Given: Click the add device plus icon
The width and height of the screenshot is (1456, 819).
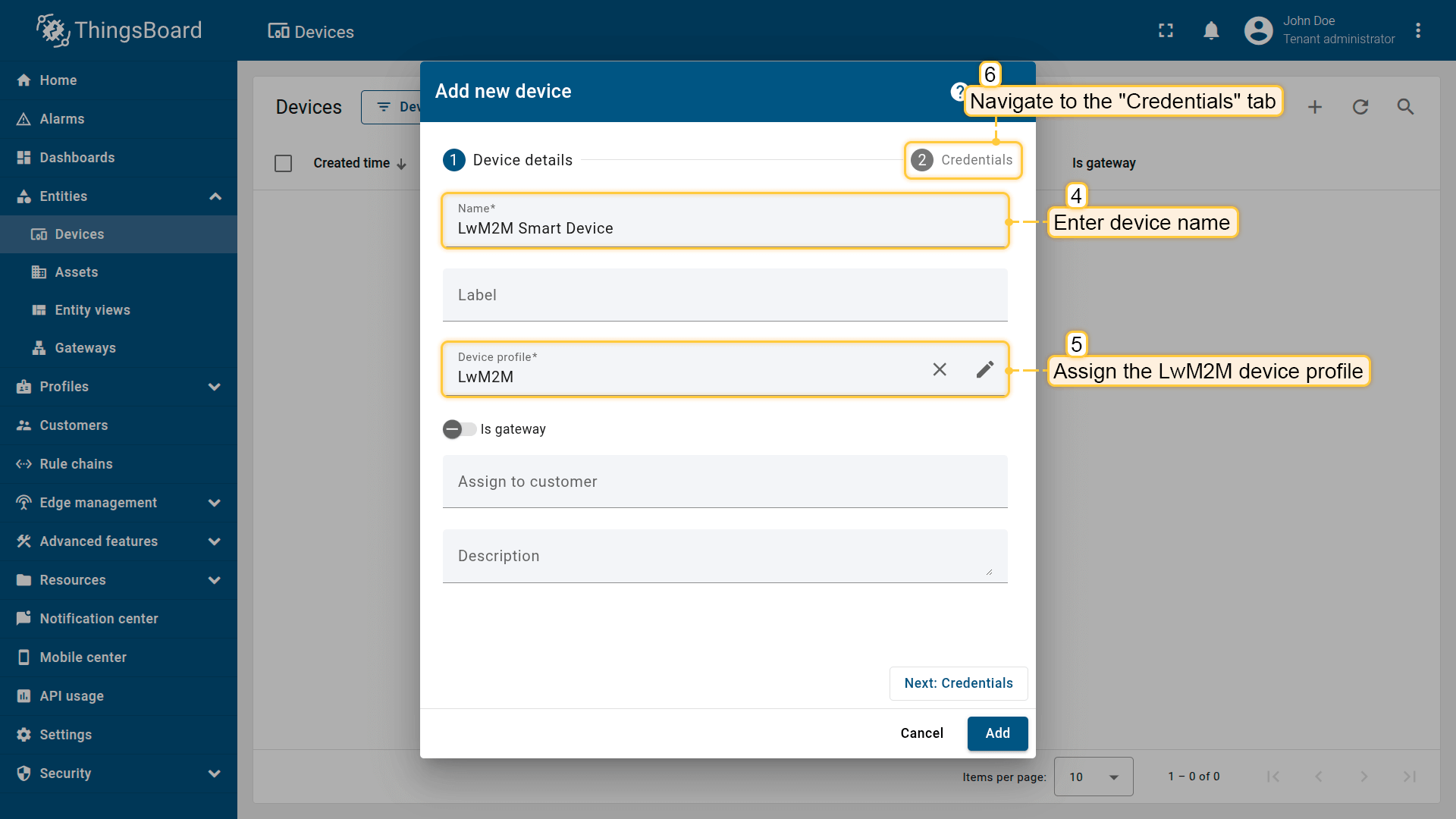Looking at the screenshot, I should (1315, 107).
